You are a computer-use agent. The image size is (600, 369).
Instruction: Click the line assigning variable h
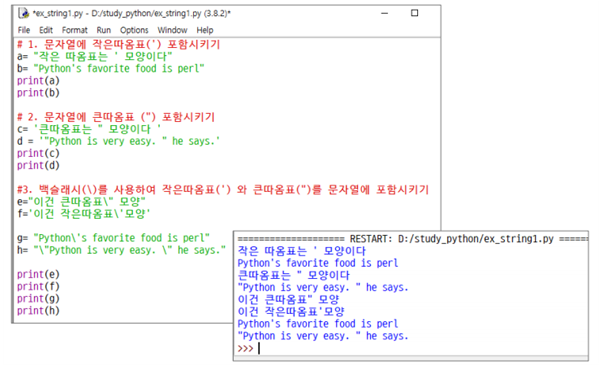[x=121, y=250]
